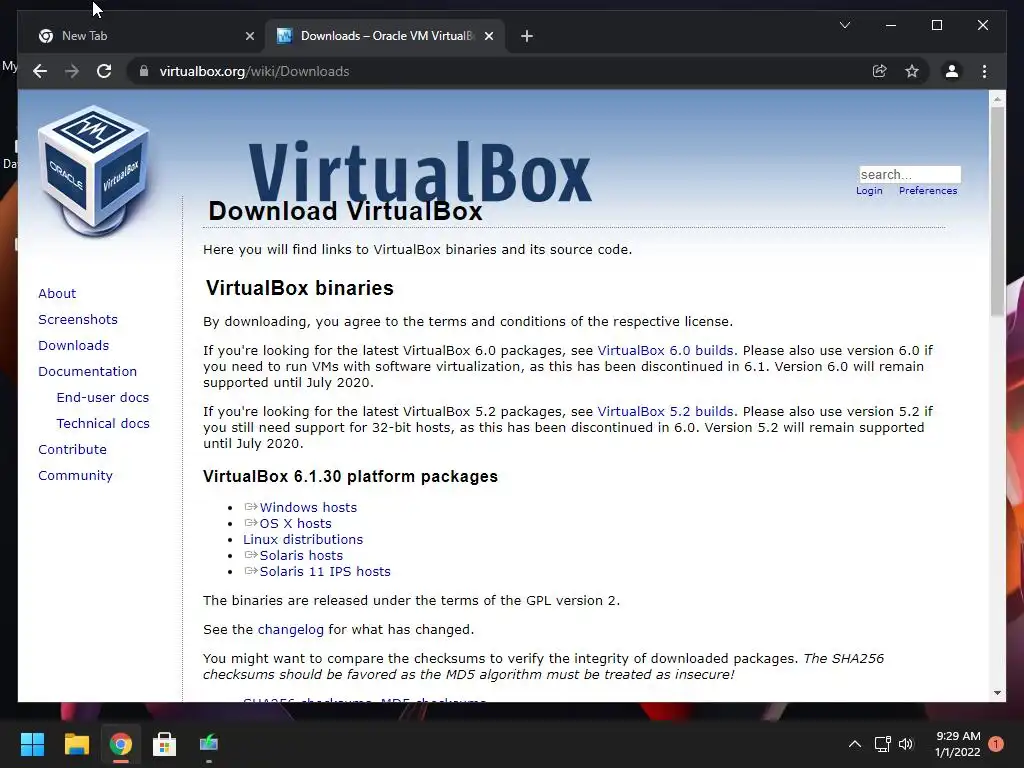This screenshot has width=1024, height=768.
Task: Open Contribute in the sidebar
Action: pyautogui.click(x=72, y=450)
